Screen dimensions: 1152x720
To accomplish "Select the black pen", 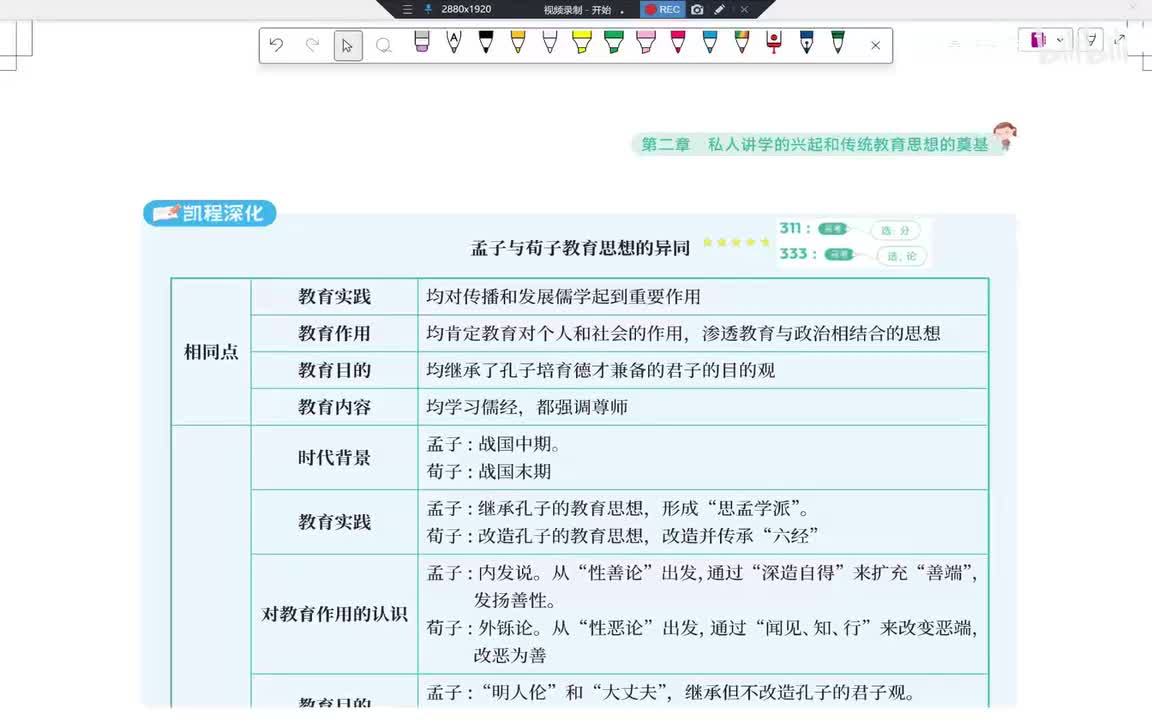I will click(486, 41).
